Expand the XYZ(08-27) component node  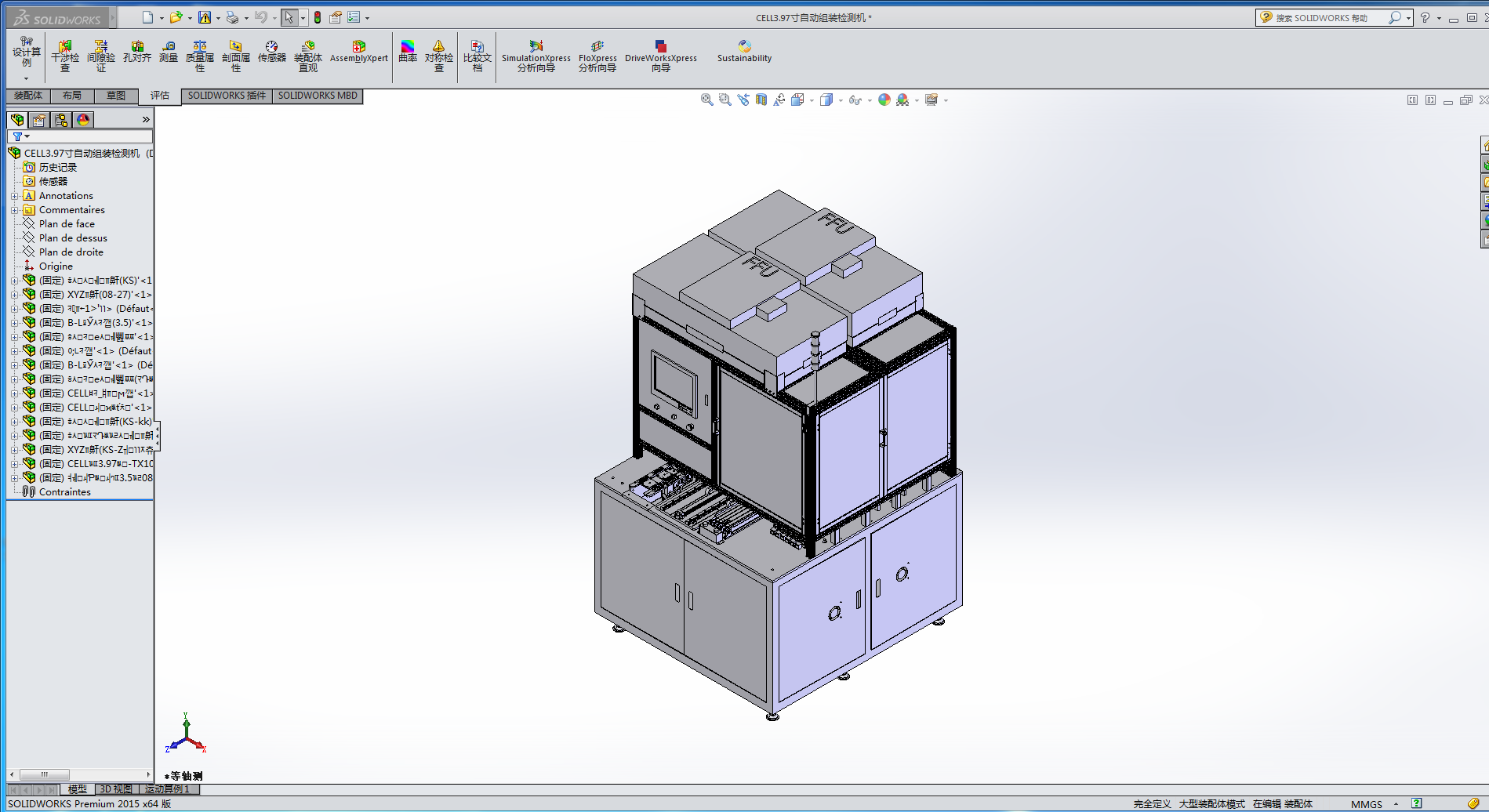(14, 295)
